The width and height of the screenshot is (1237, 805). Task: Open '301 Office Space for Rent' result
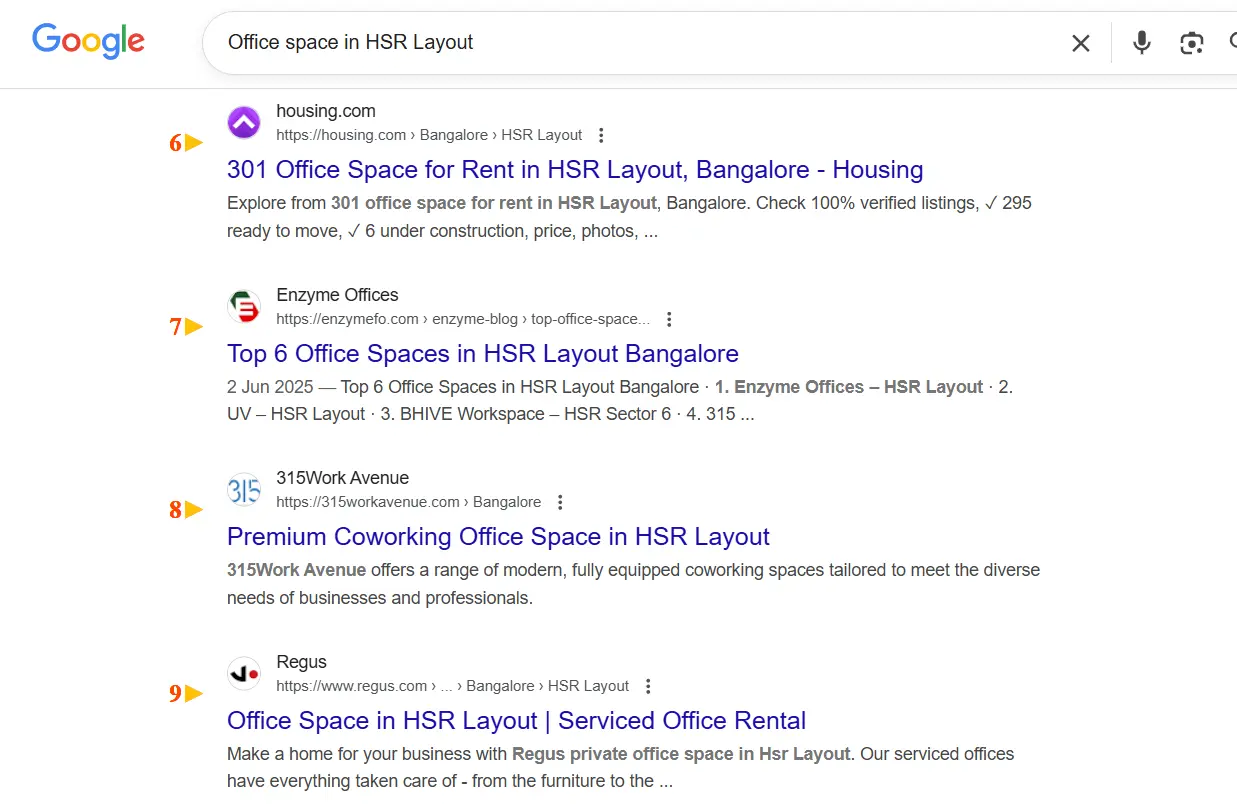coord(574,170)
